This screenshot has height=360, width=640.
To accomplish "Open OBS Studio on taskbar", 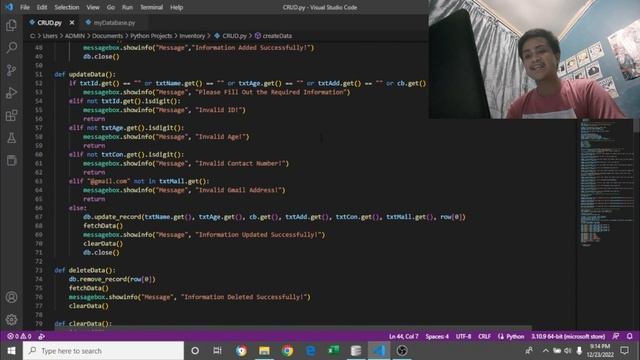I will [402, 351].
